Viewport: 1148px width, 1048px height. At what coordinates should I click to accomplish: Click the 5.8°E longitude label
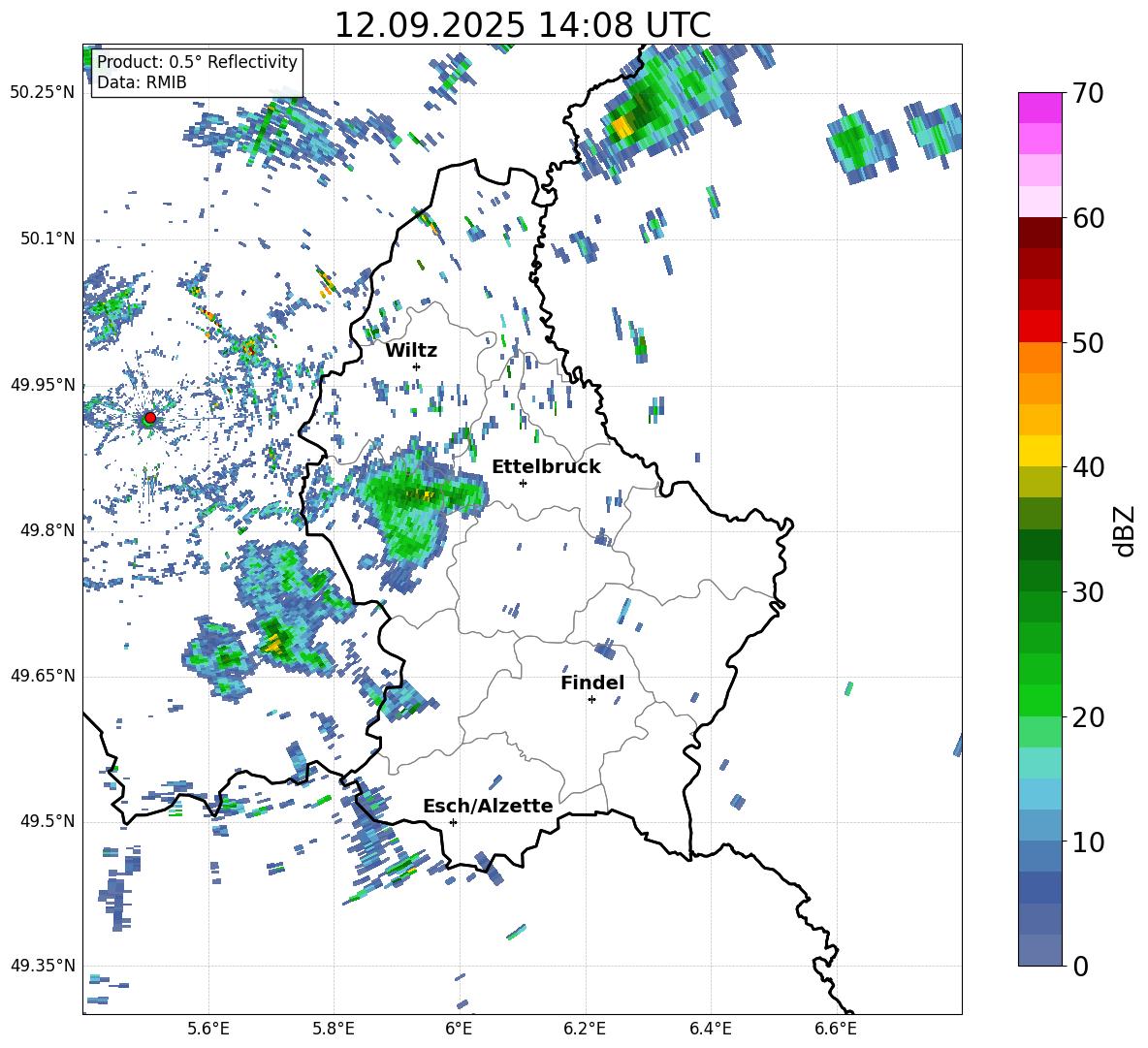334,1029
